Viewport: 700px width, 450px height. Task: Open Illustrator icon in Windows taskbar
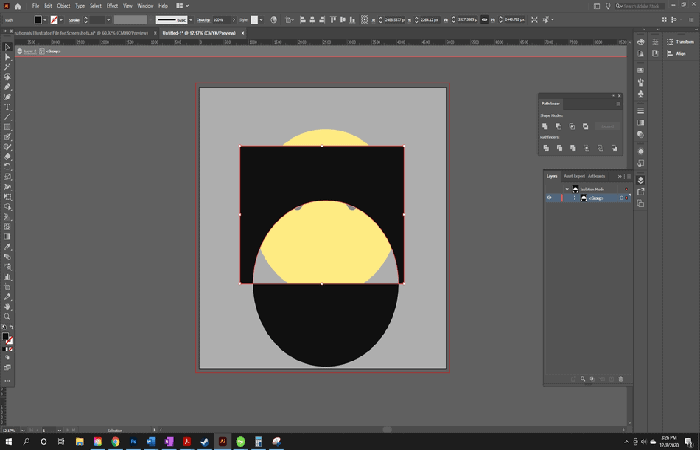click(222, 442)
